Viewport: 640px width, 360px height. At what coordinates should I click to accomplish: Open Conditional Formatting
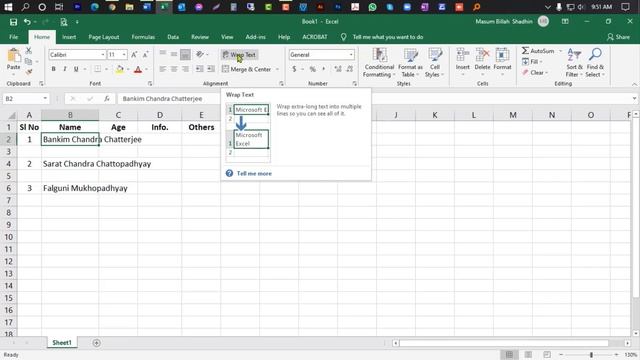coord(379,62)
